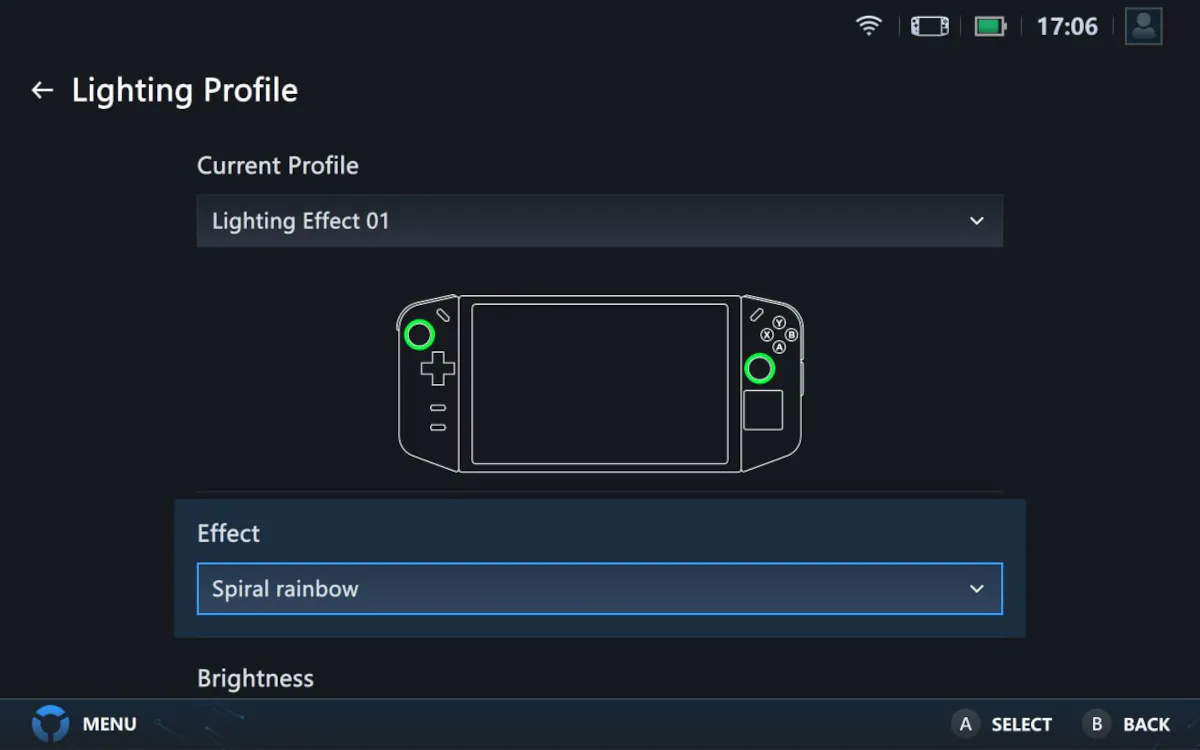
Task: Click the touchpad square on device diagram
Action: point(763,410)
